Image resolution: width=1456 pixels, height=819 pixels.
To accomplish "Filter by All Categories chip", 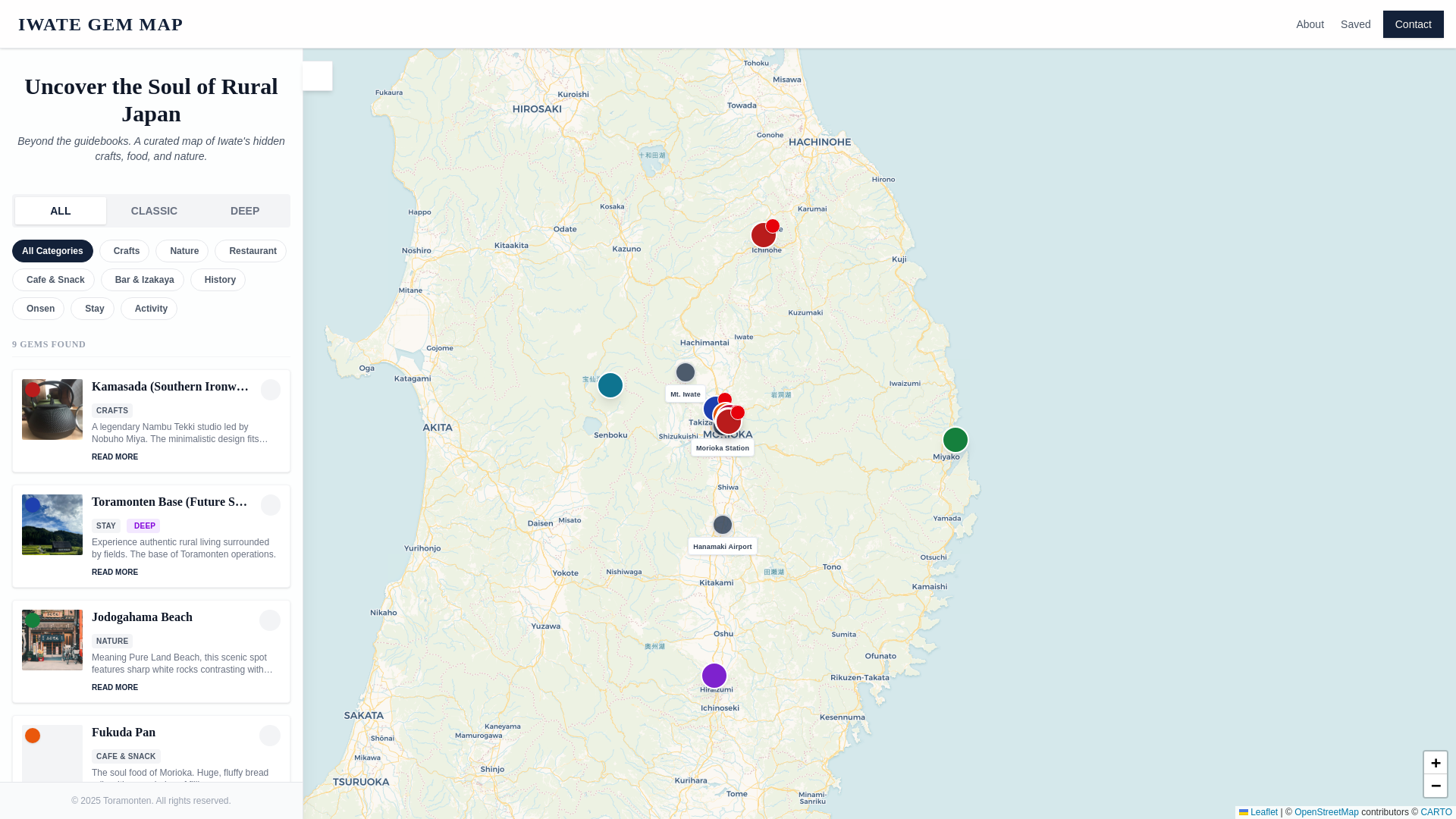I will [x=52, y=251].
